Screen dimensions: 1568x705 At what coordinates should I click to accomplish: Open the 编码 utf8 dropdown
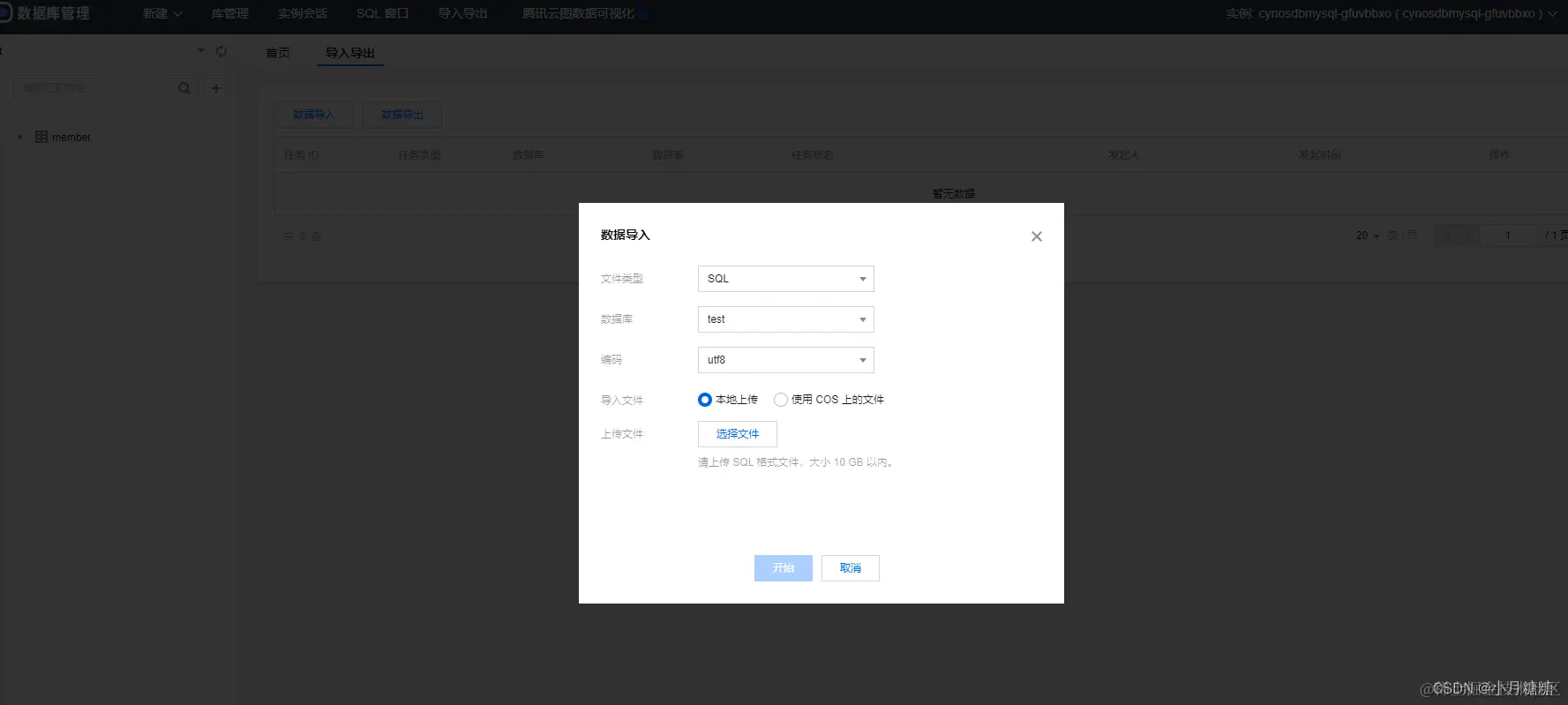785,360
